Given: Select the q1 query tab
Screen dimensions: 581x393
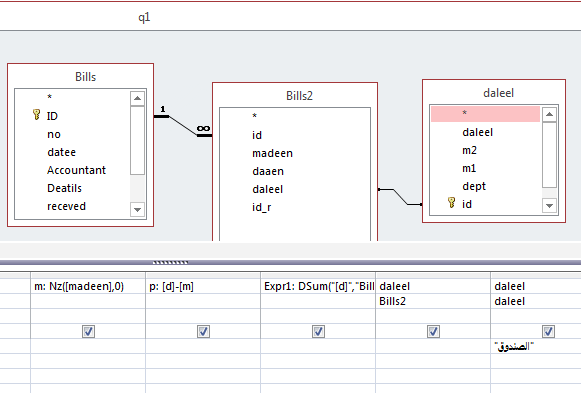Looking at the screenshot, I should point(144,17).
